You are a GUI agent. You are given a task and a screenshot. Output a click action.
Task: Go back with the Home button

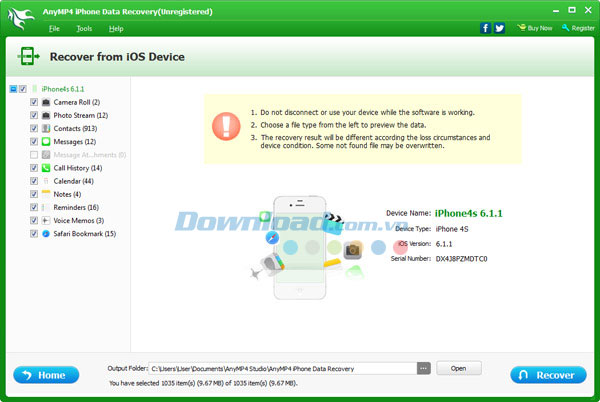(x=46, y=375)
